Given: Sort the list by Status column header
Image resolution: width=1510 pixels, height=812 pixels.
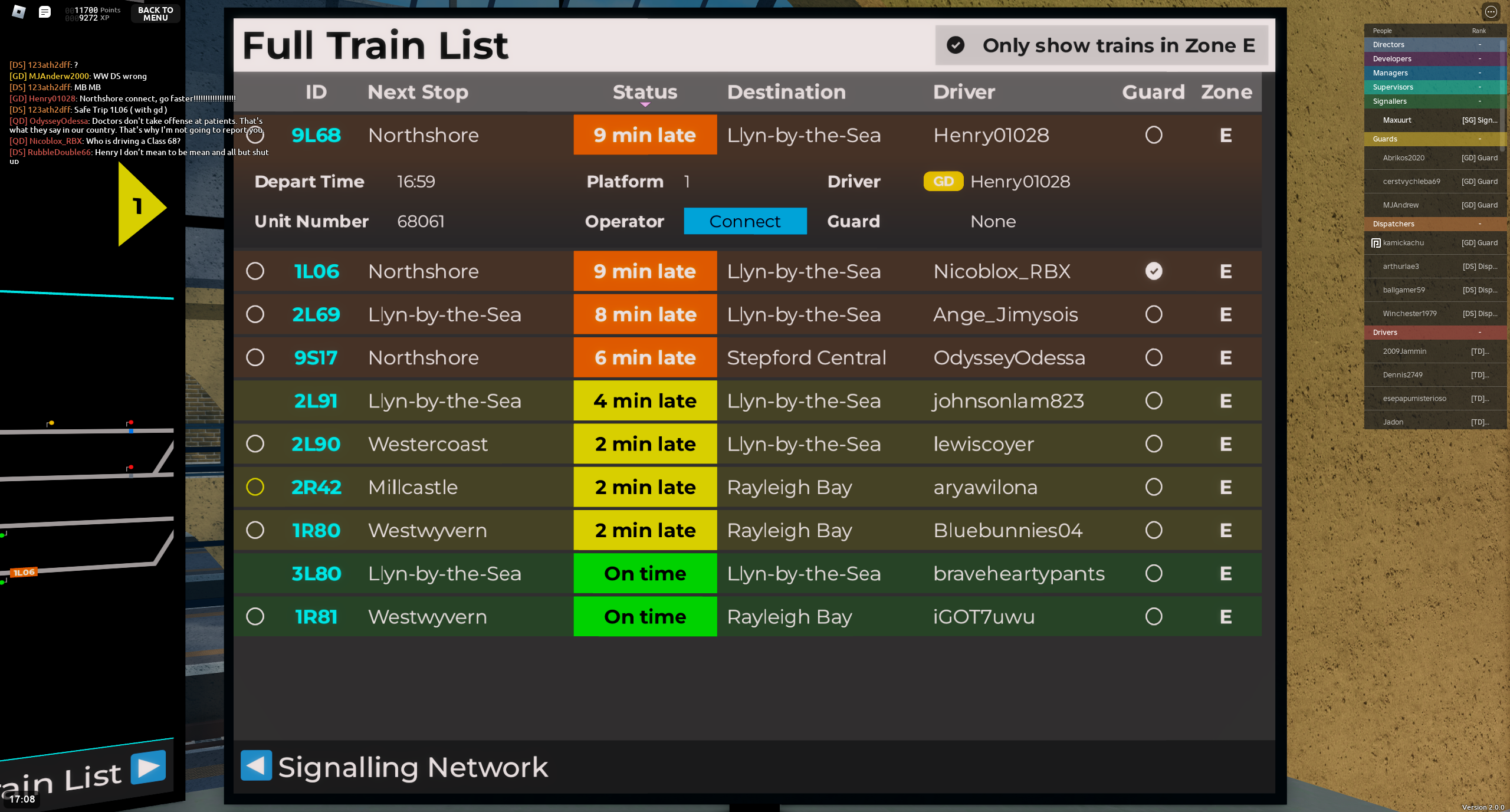Looking at the screenshot, I should 645,92.
